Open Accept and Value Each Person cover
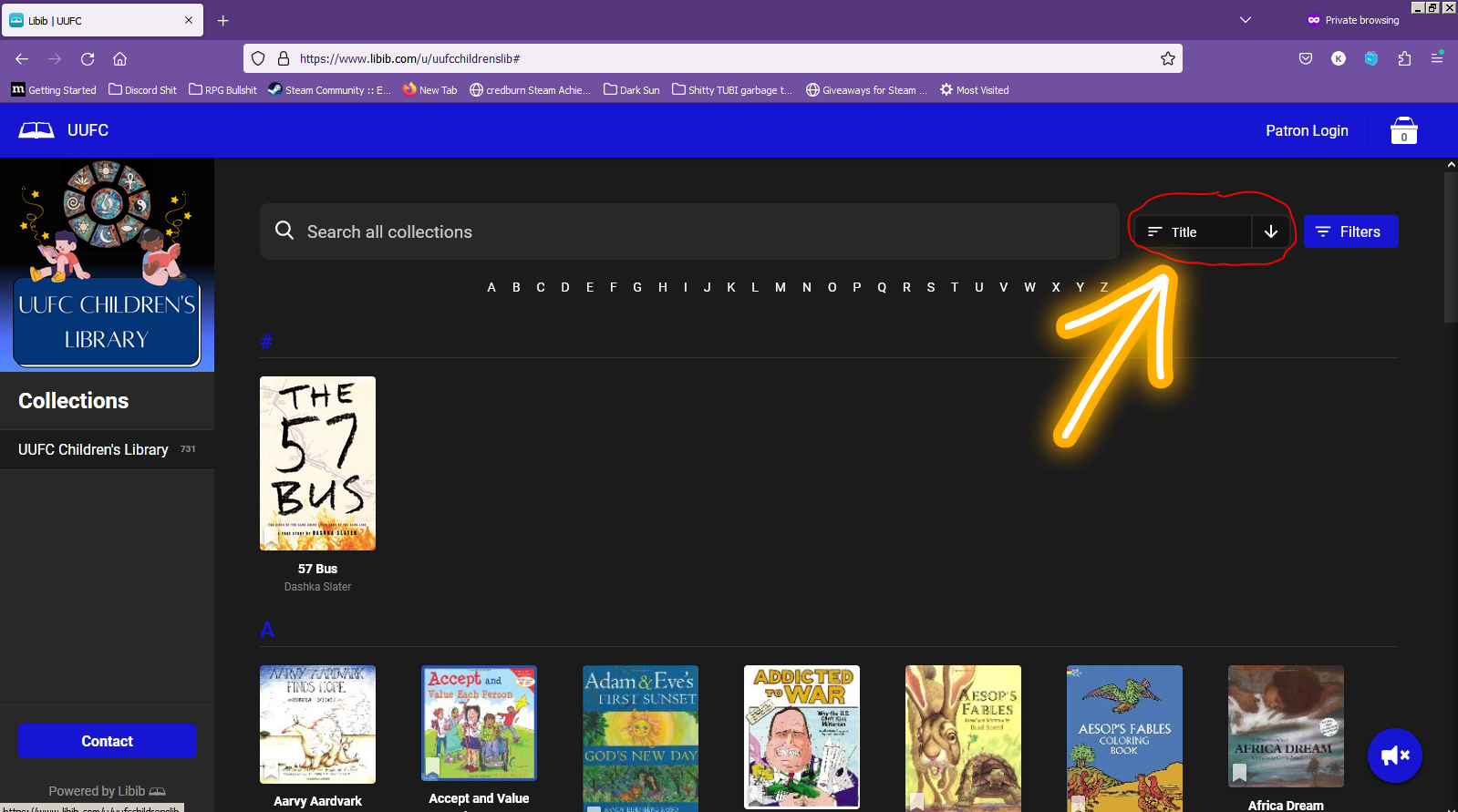This screenshot has height=812, width=1458. (x=479, y=723)
